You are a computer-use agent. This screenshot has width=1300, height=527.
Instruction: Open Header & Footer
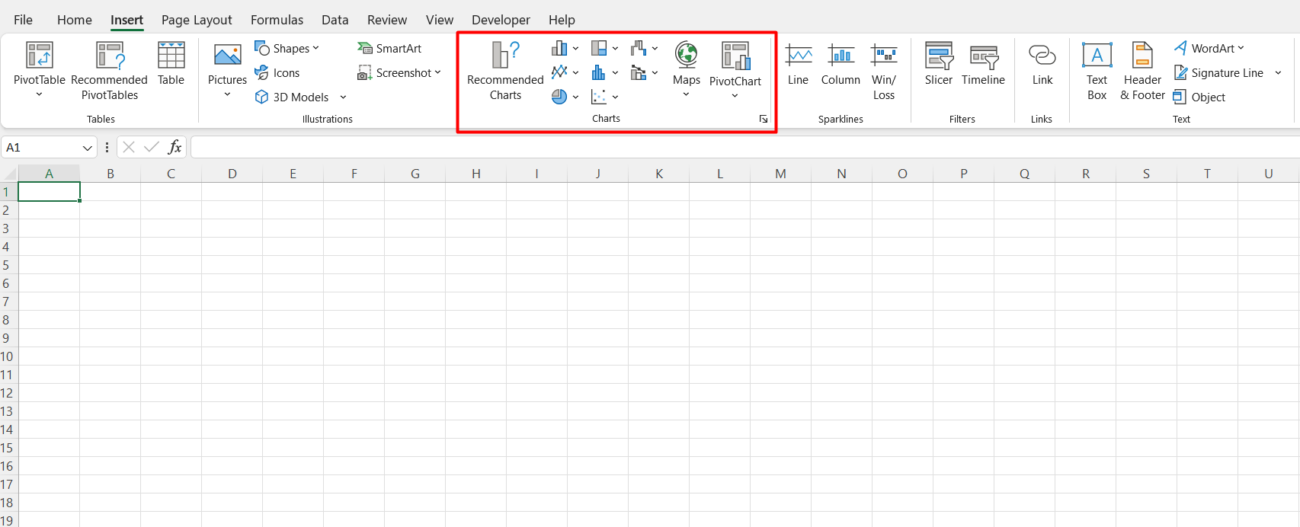(1143, 71)
